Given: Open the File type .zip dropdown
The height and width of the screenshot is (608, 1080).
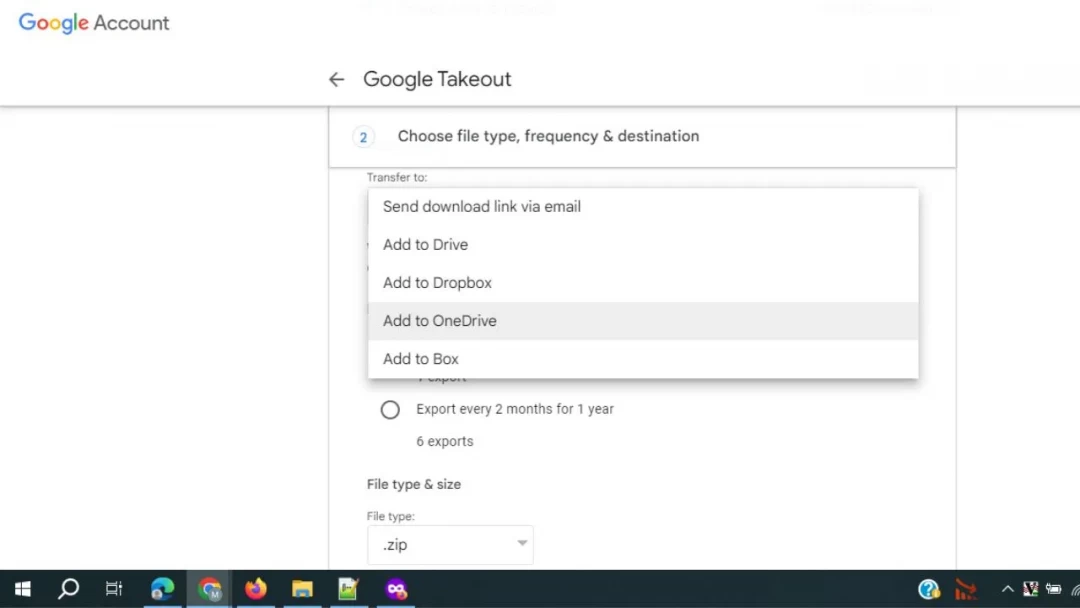Looking at the screenshot, I should [450, 544].
